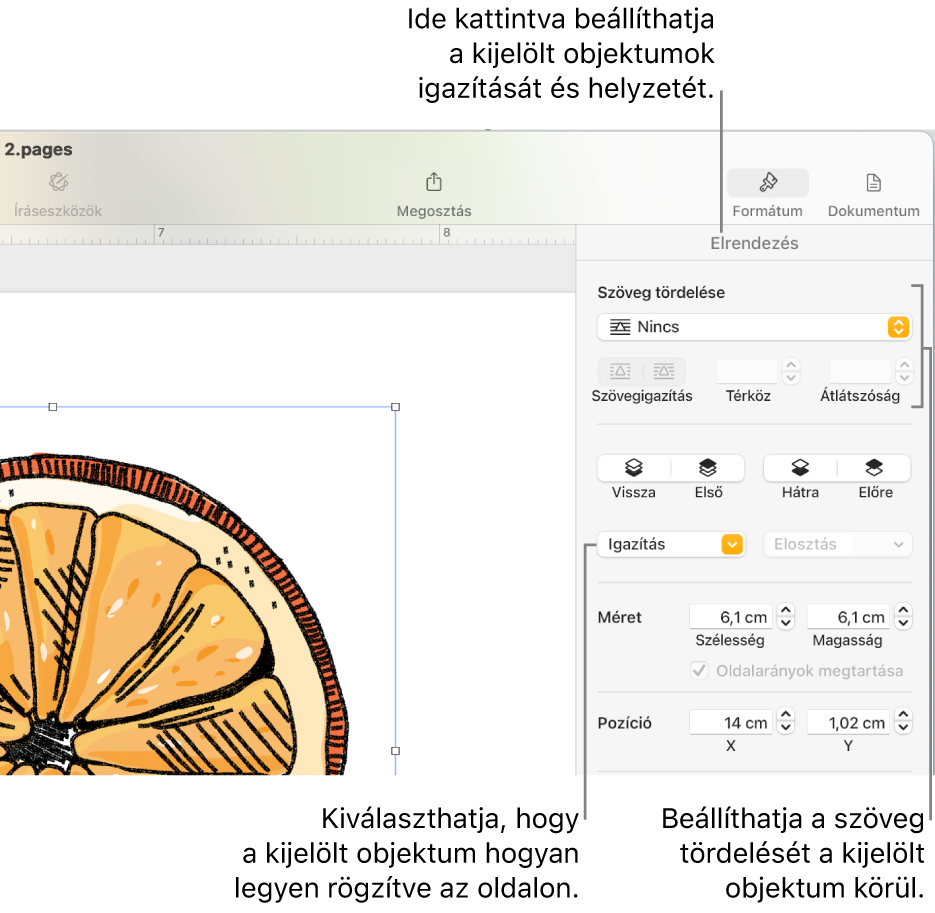Decrease the Y position value
The image size is (935, 913).
pos(904,729)
